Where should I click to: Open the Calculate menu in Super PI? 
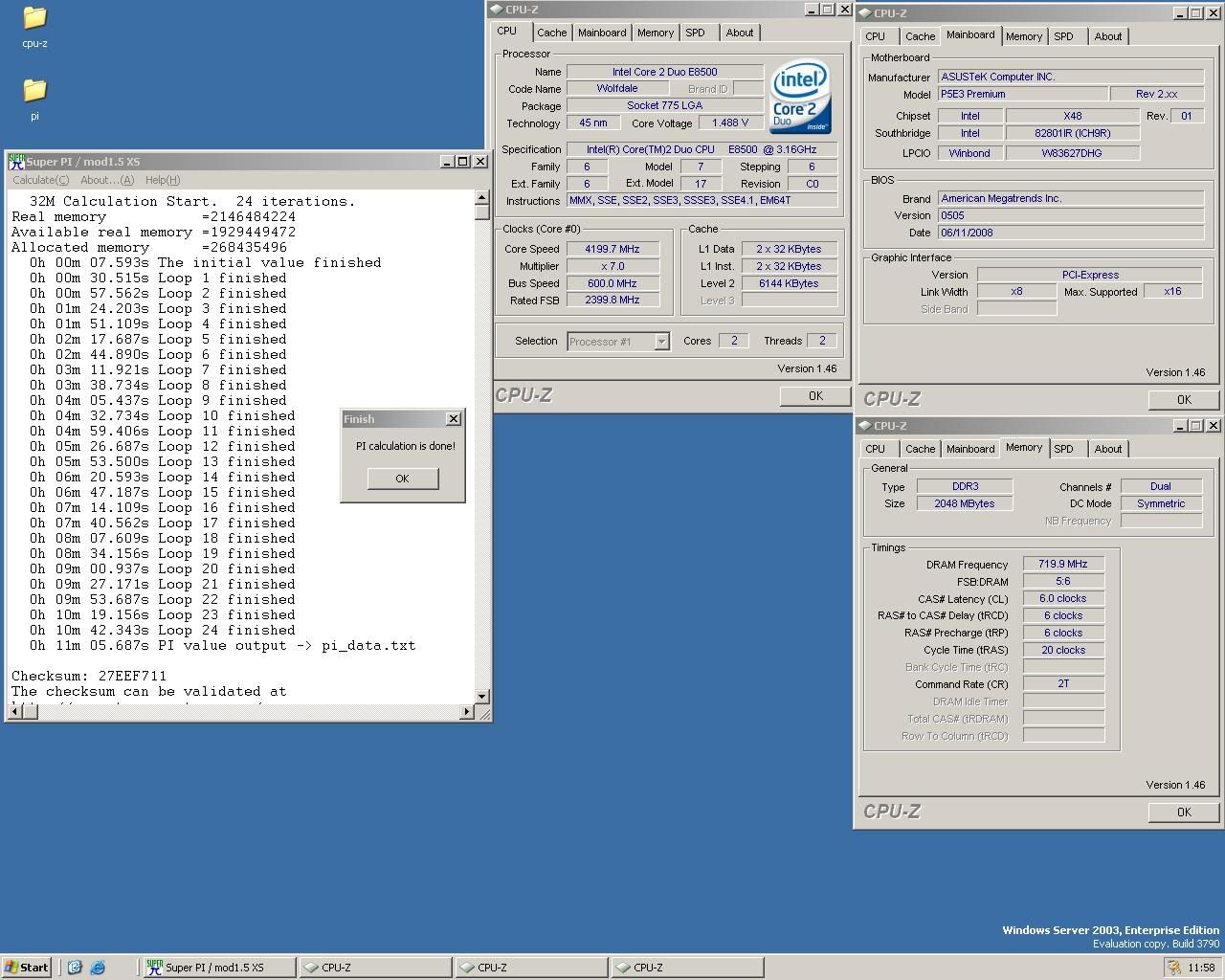point(40,180)
